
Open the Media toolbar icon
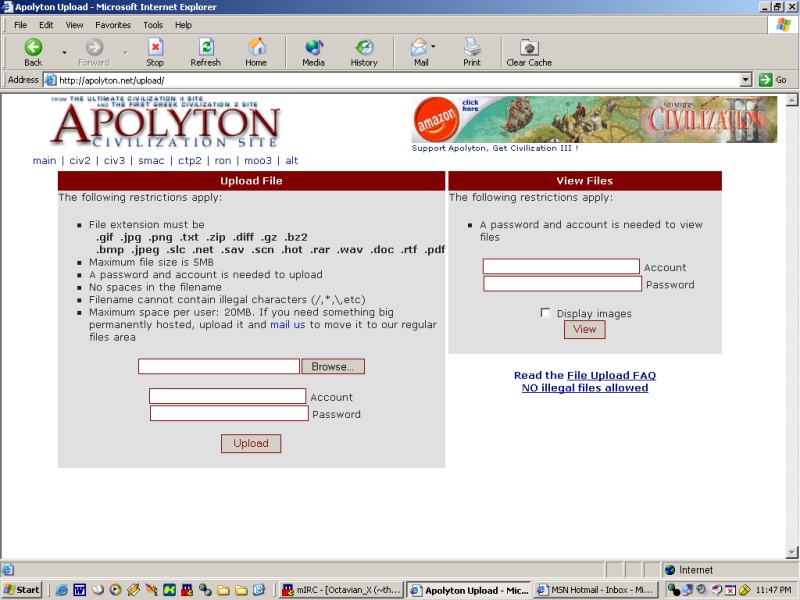click(x=313, y=47)
